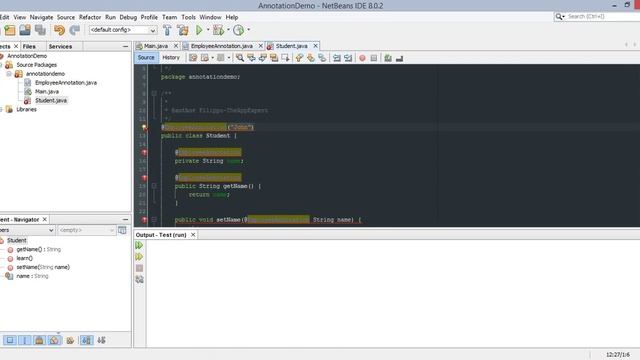640x360 pixels.
Task: Click the Comment icon in the editor toolbar
Action: tap(388, 58)
